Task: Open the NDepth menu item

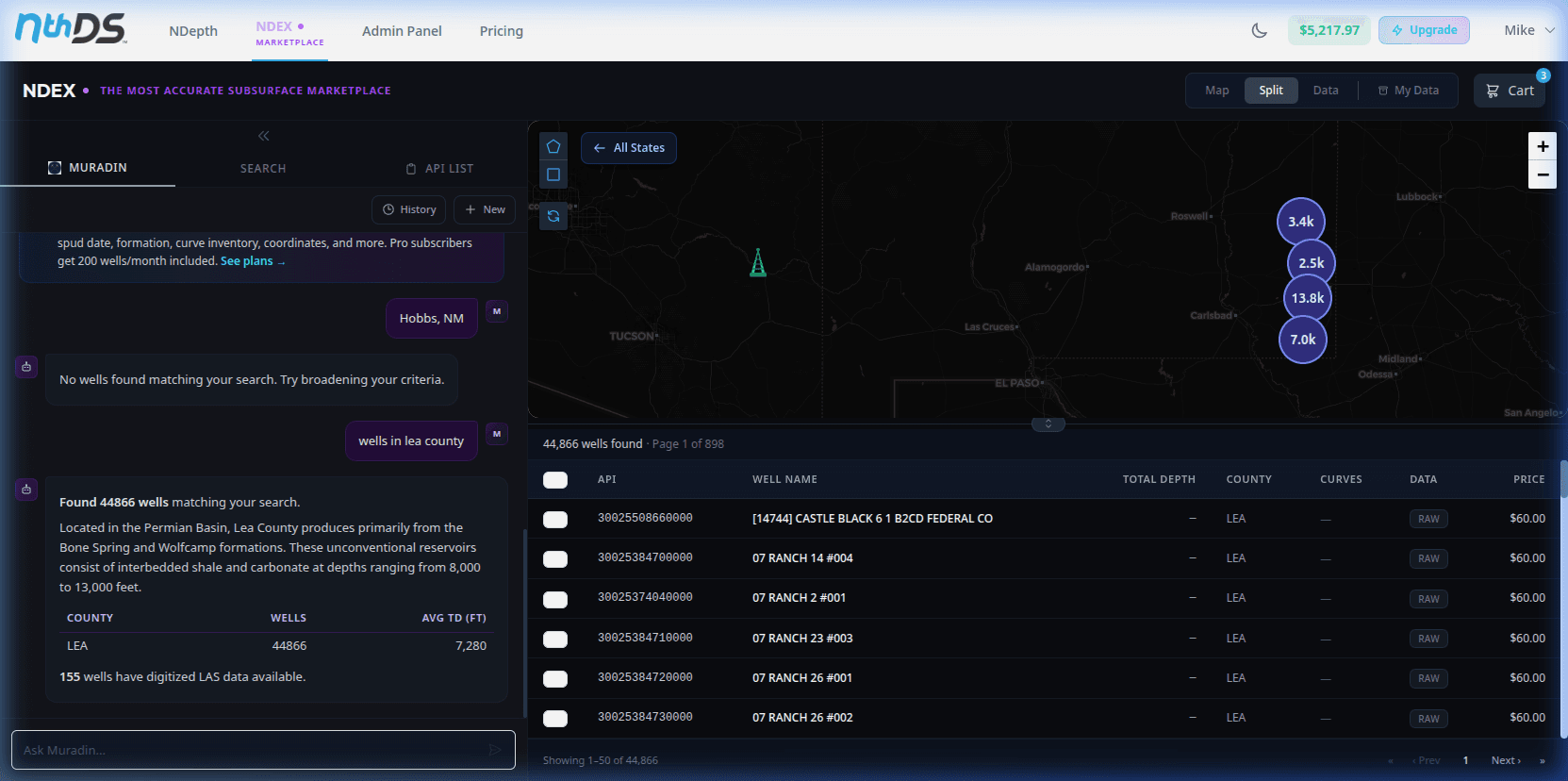Action: pyautogui.click(x=193, y=31)
